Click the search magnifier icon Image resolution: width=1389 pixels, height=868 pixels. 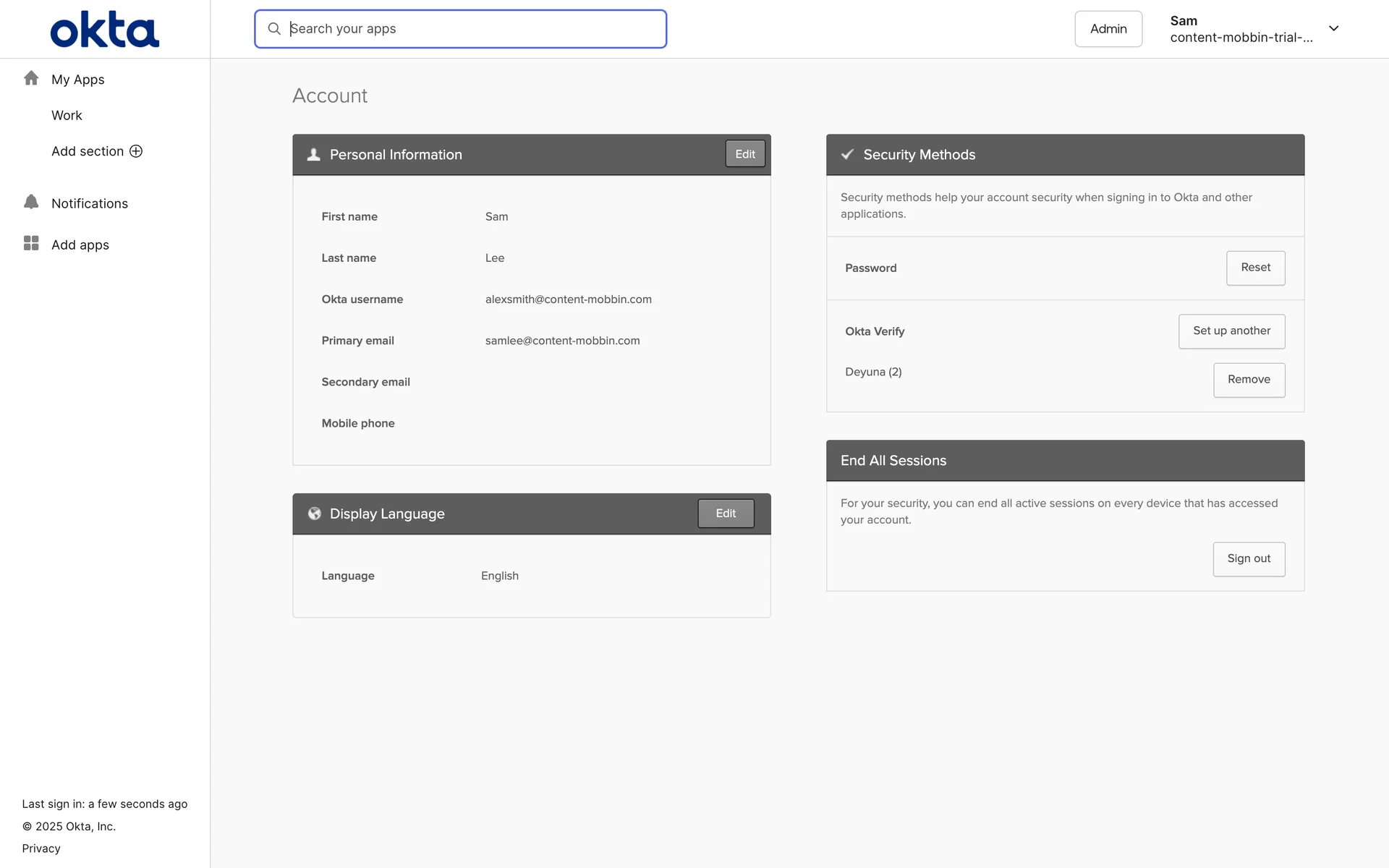click(274, 29)
